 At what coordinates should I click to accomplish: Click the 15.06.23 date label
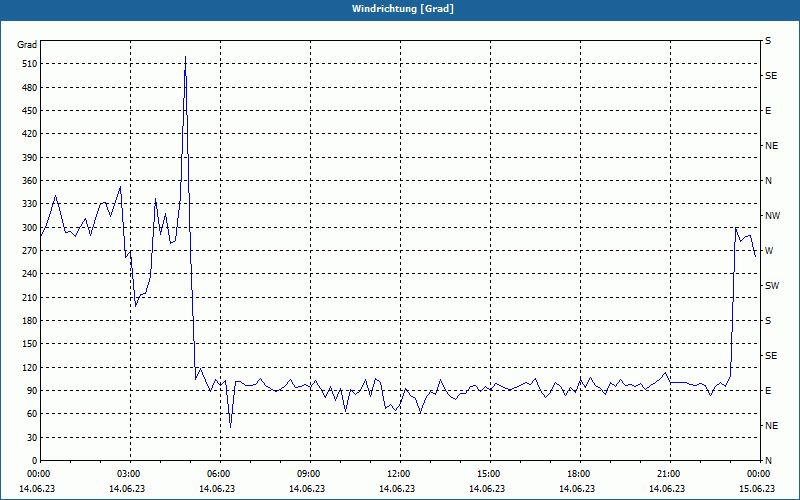tap(757, 489)
